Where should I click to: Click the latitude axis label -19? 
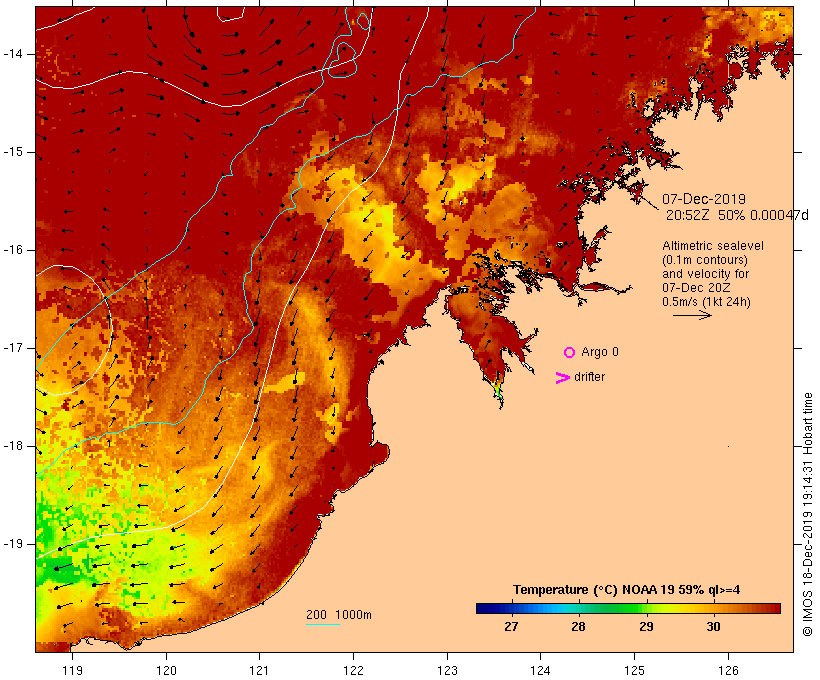12,544
